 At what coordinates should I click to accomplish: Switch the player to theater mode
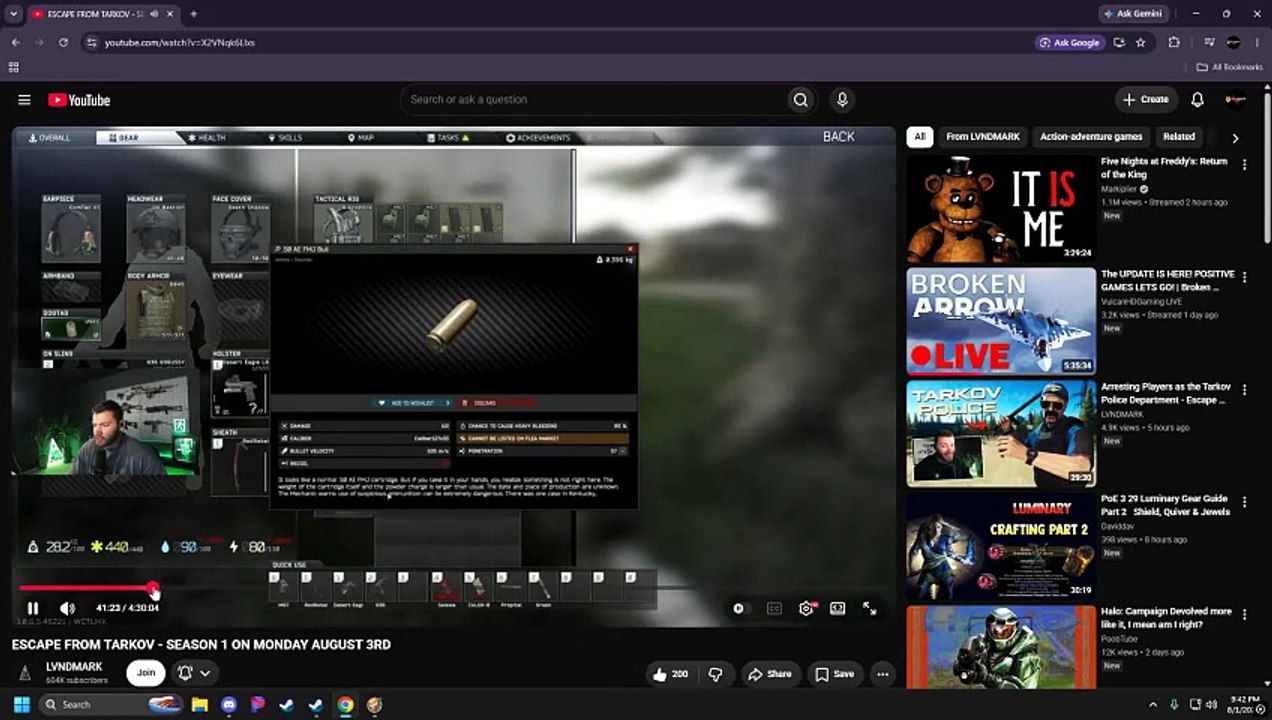838,608
